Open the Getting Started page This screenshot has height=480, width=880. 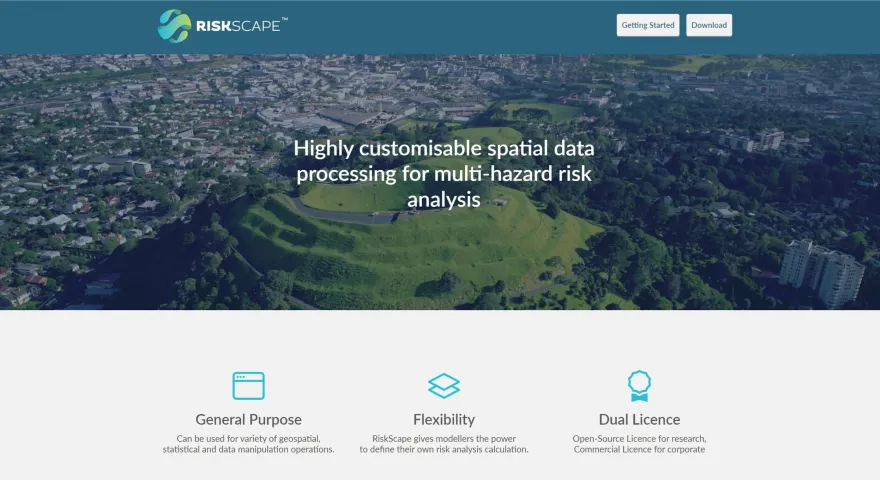tap(648, 25)
